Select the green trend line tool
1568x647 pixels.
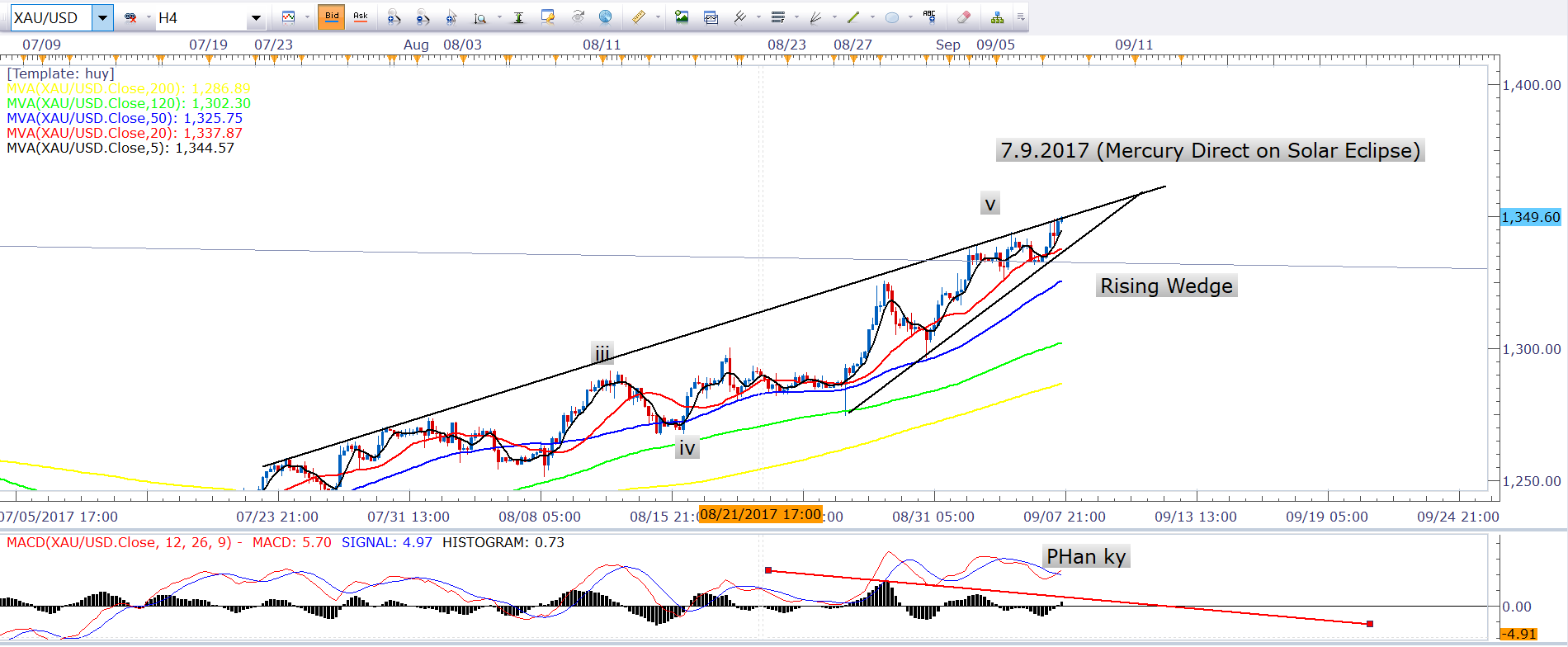pos(853,17)
